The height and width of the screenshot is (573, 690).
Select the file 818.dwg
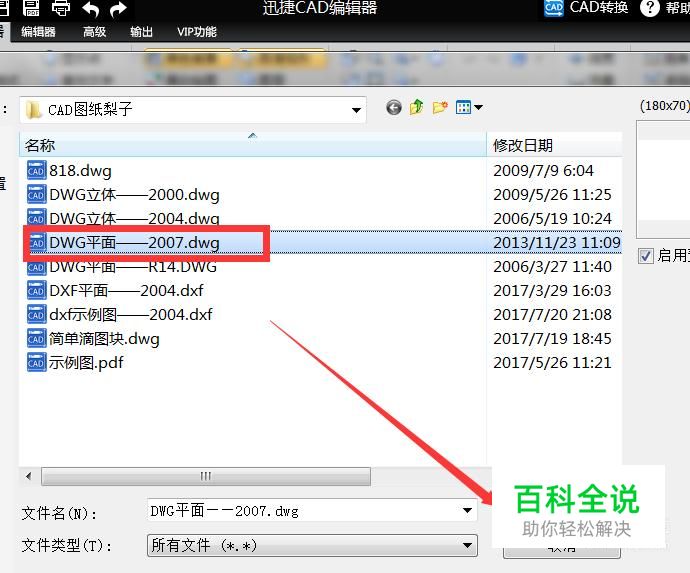[x=80, y=171]
